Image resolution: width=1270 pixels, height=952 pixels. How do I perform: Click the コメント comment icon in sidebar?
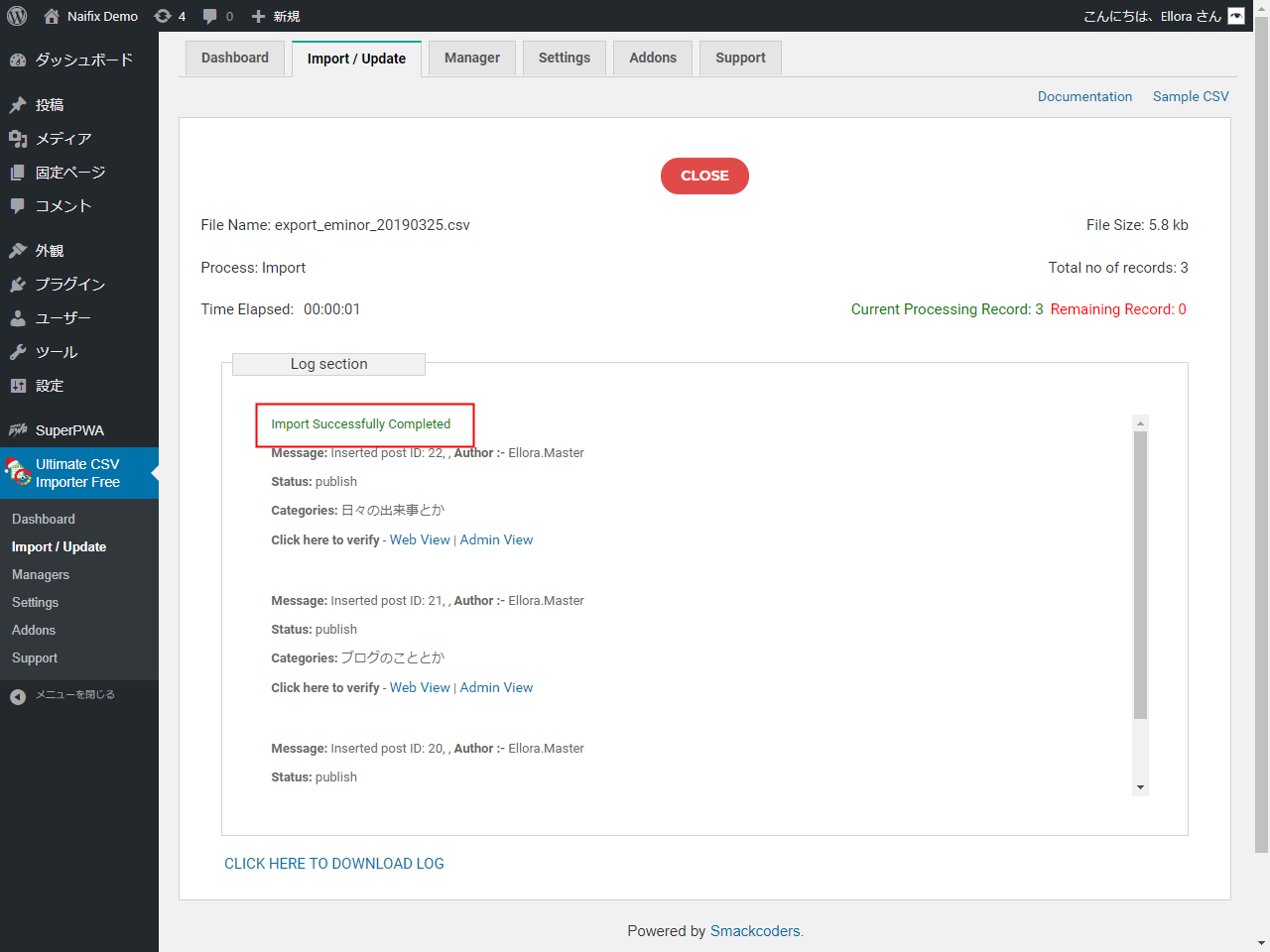[18, 206]
